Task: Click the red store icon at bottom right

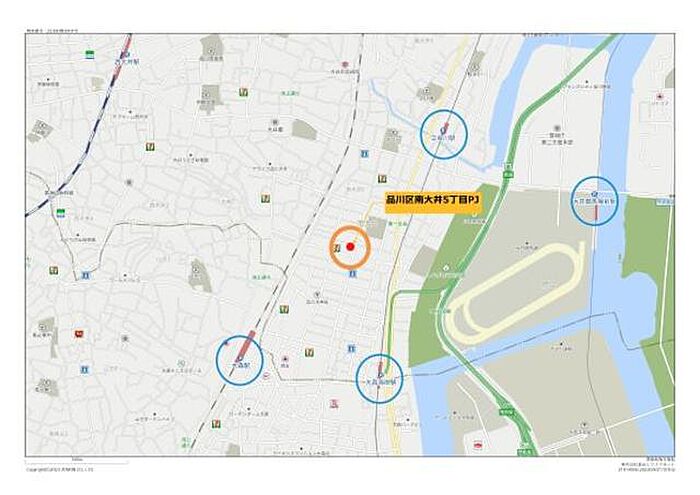Action: (x=477, y=445)
